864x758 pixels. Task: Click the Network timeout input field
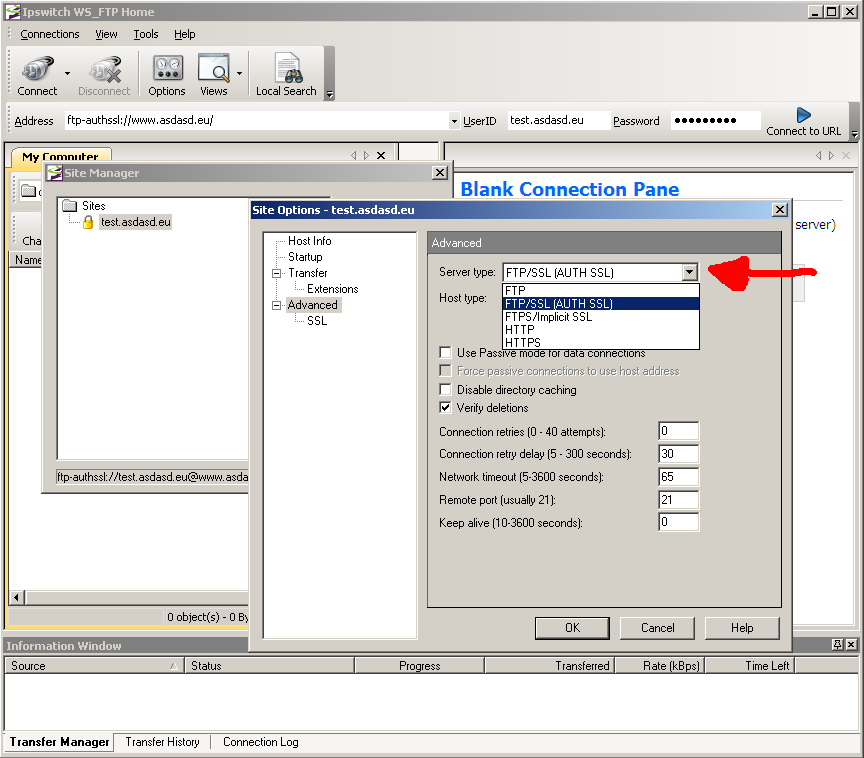pos(678,477)
